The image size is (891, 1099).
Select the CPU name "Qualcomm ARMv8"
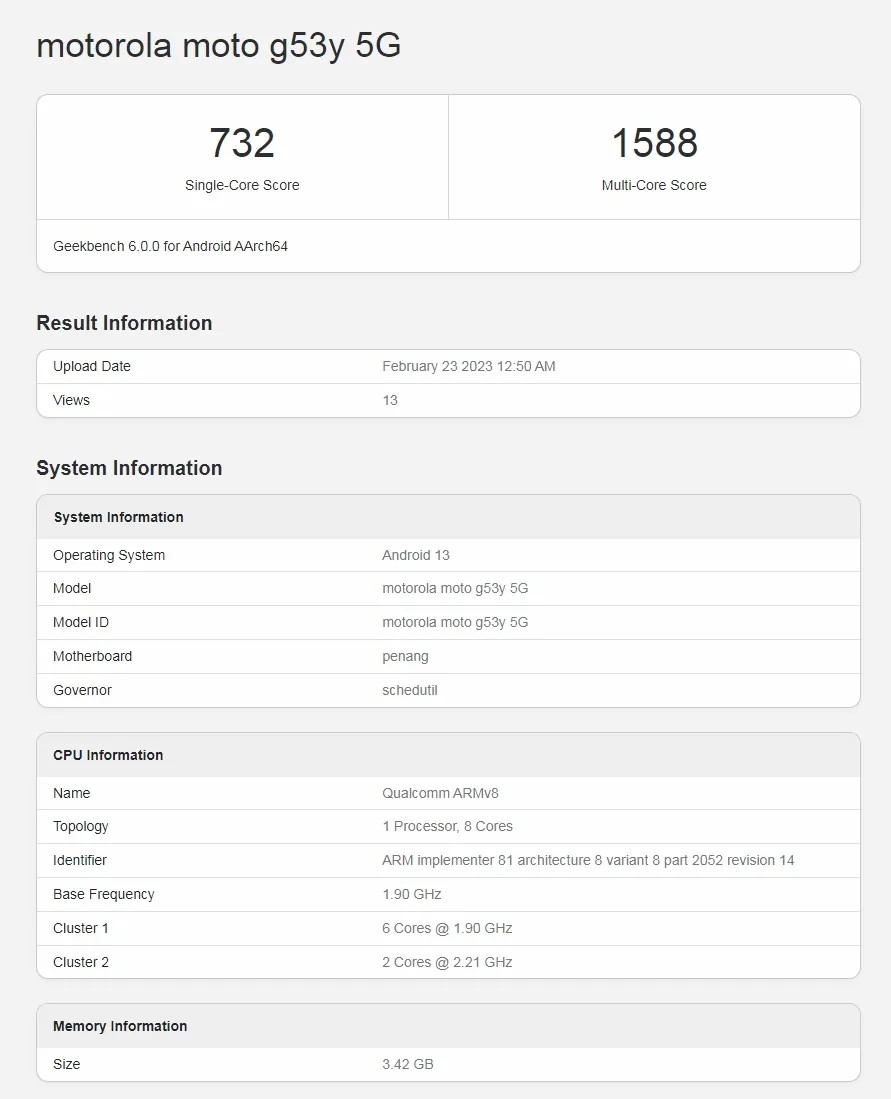point(440,793)
